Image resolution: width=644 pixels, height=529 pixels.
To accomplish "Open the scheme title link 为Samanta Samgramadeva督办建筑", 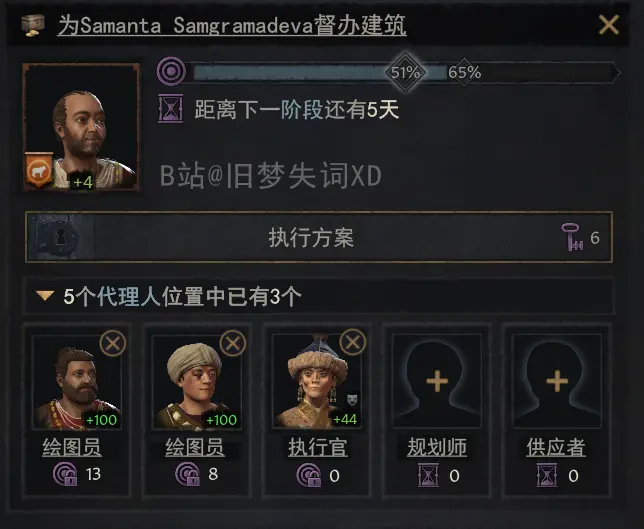I will (232, 25).
